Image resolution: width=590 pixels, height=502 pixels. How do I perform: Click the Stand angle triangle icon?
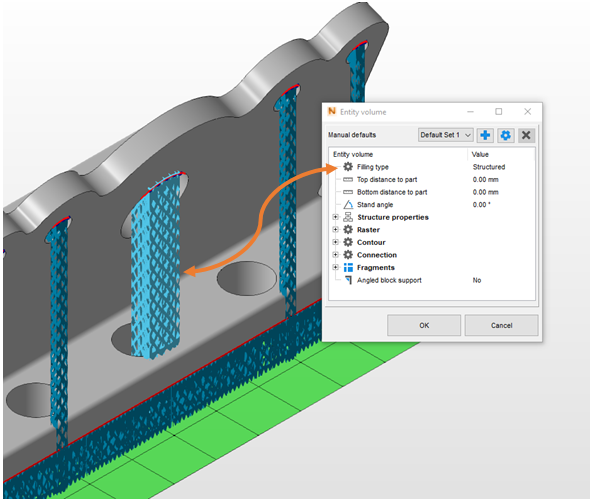[x=348, y=205]
